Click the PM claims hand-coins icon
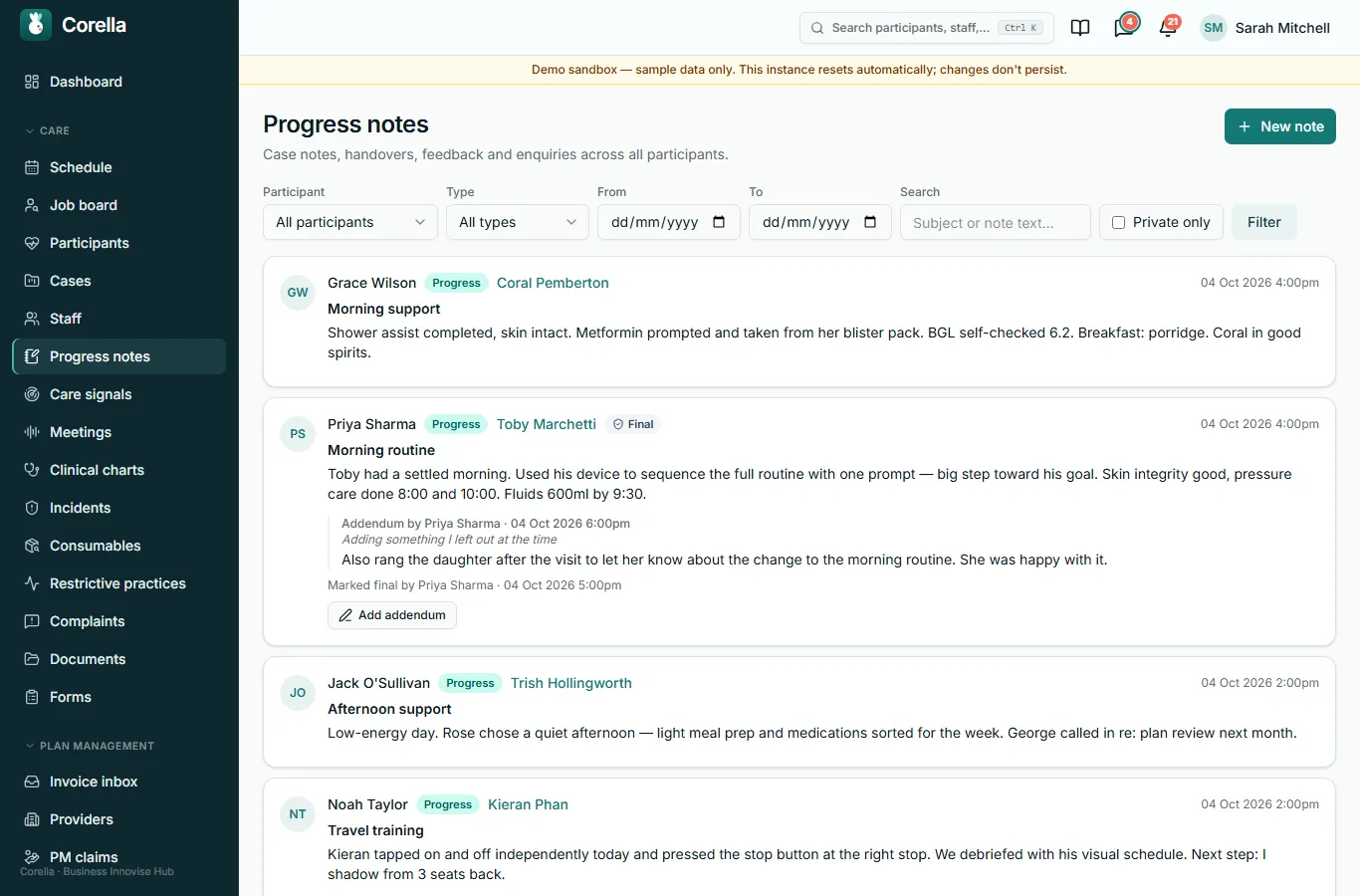Viewport: 1360px width, 896px height. (32, 857)
